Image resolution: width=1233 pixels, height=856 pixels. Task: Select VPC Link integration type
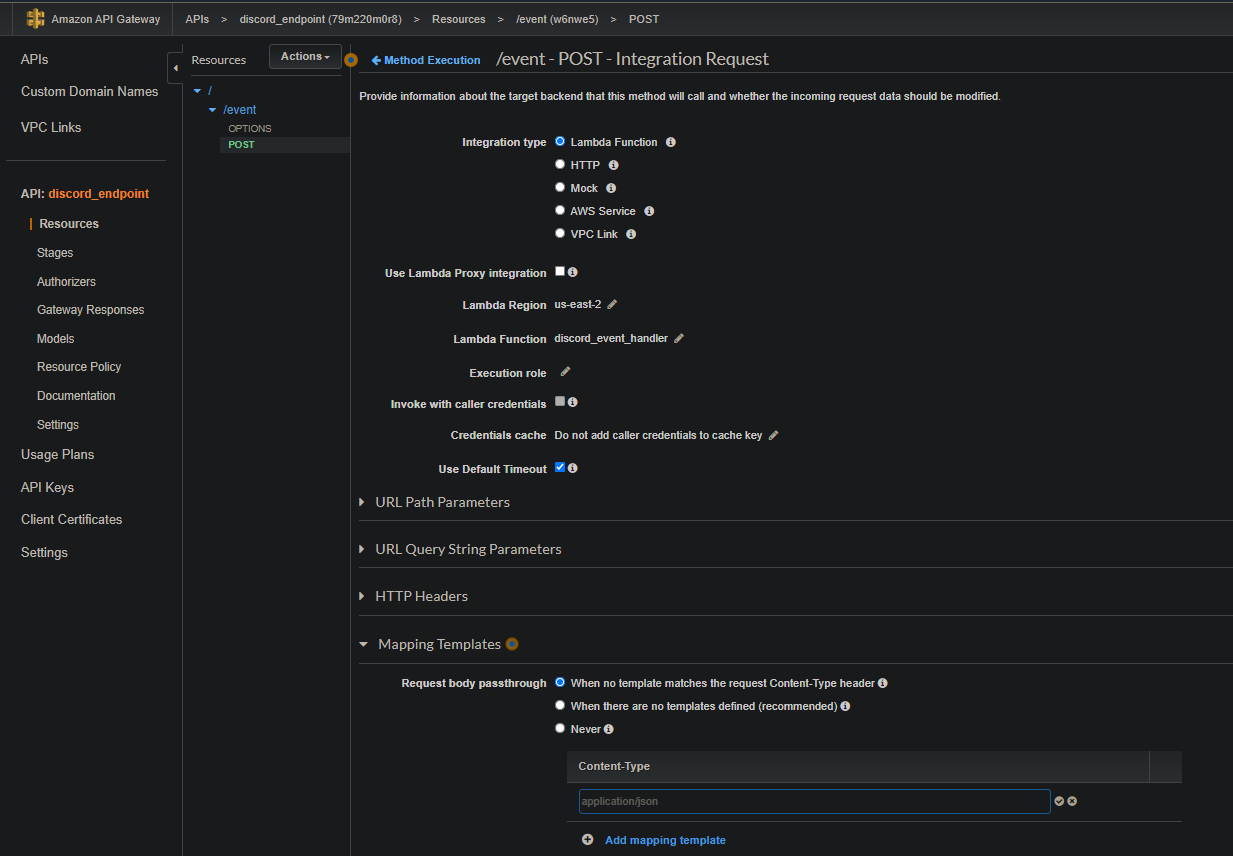(560, 233)
